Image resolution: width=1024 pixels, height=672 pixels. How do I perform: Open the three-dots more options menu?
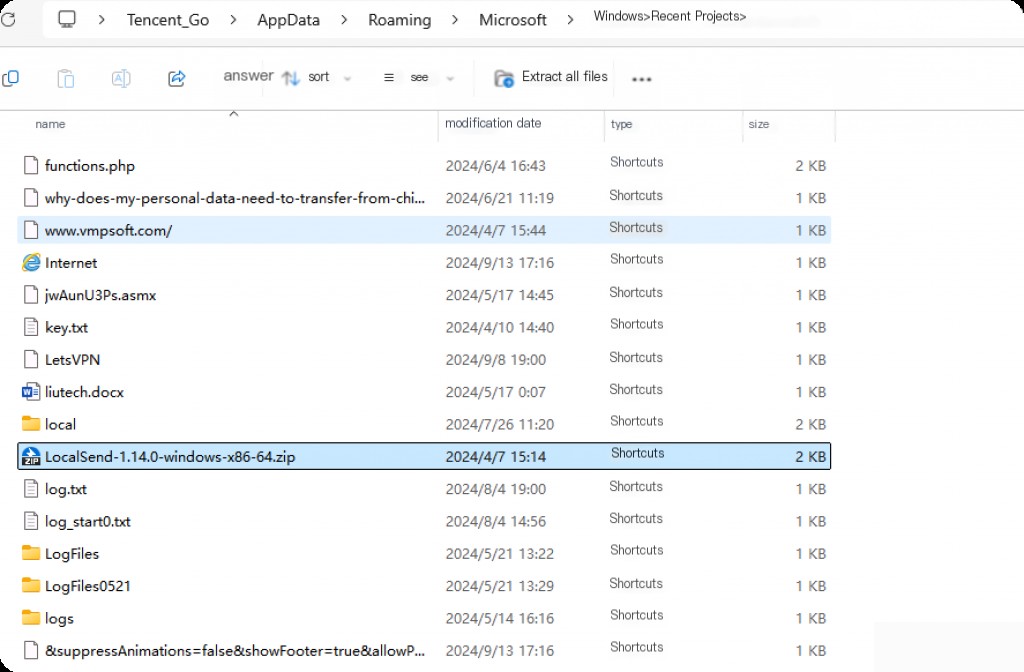pos(641,79)
